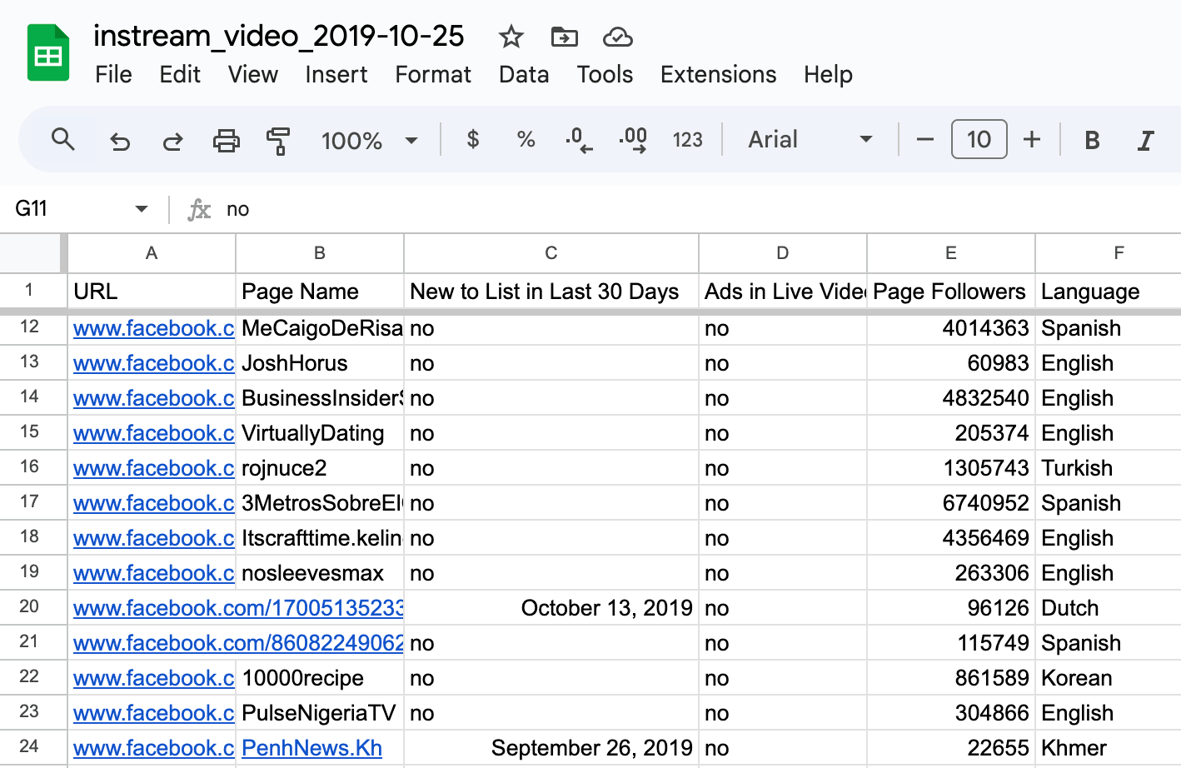Select the Page Followers header cell

click(951, 291)
